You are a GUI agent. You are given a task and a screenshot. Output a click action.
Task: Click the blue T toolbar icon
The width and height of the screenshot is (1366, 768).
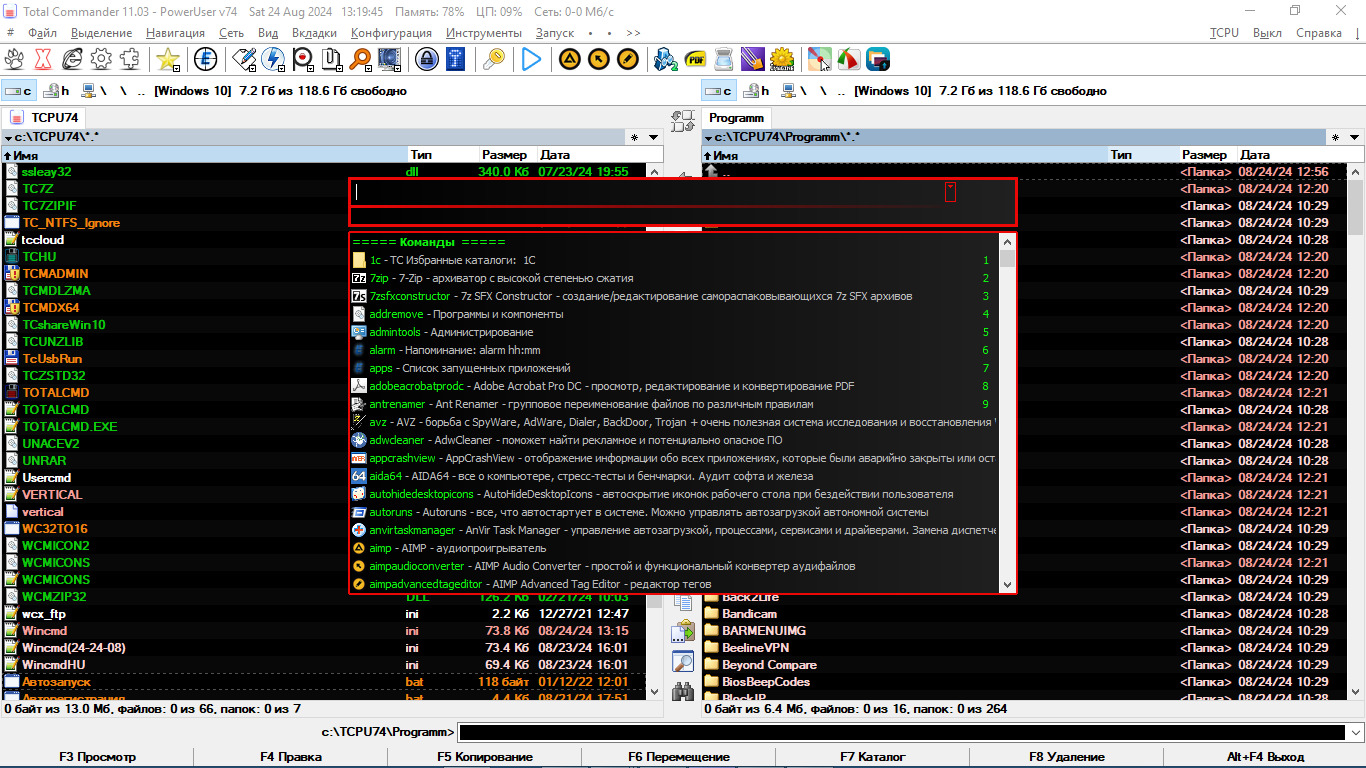pyautogui.click(x=455, y=59)
